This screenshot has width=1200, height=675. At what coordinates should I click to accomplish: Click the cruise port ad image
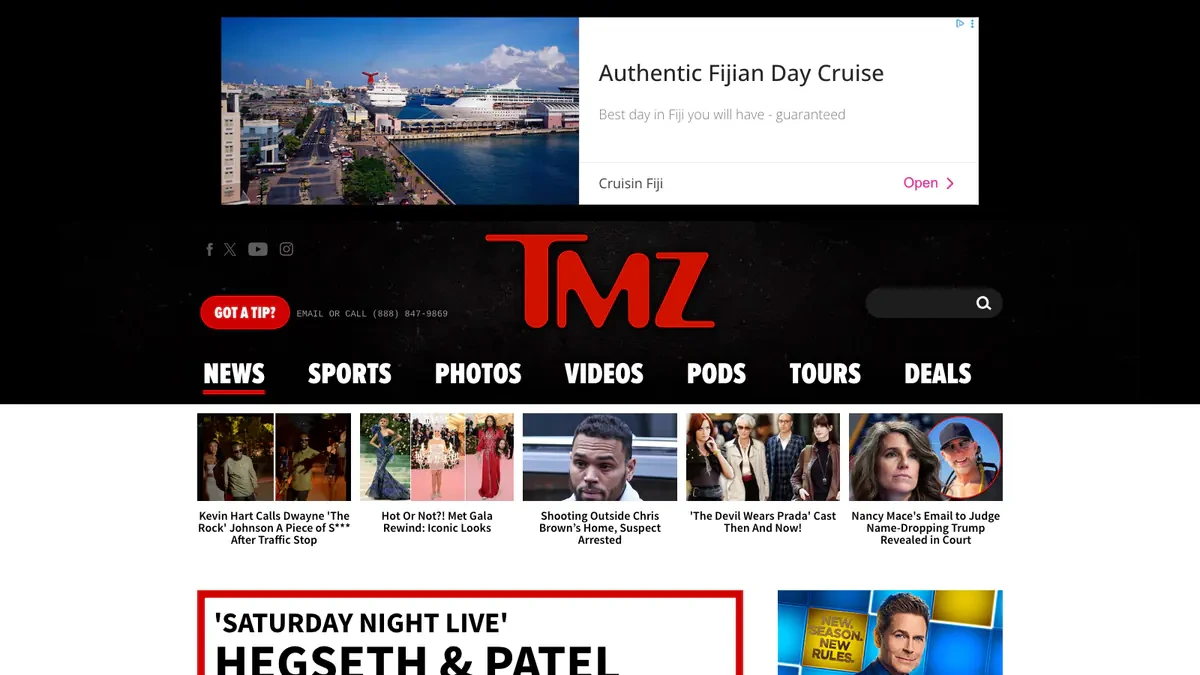[x=400, y=111]
